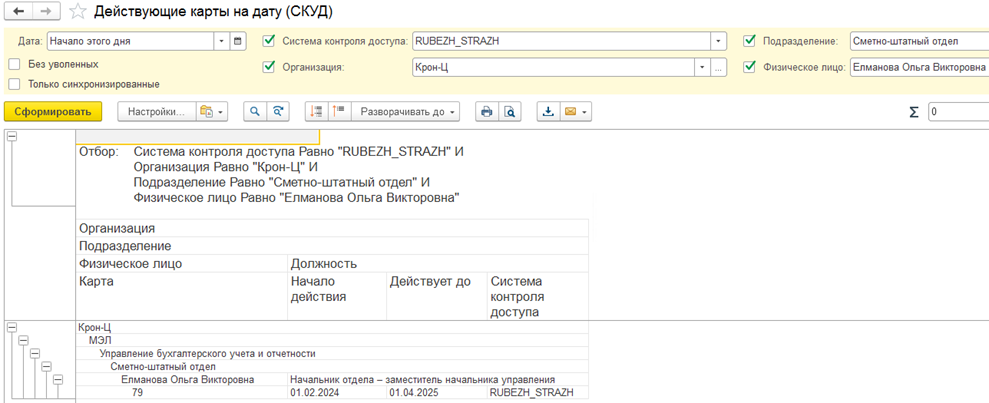Open the Разворачивать до dropdown
This screenshot has height=403, width=989.
[408, 112]
